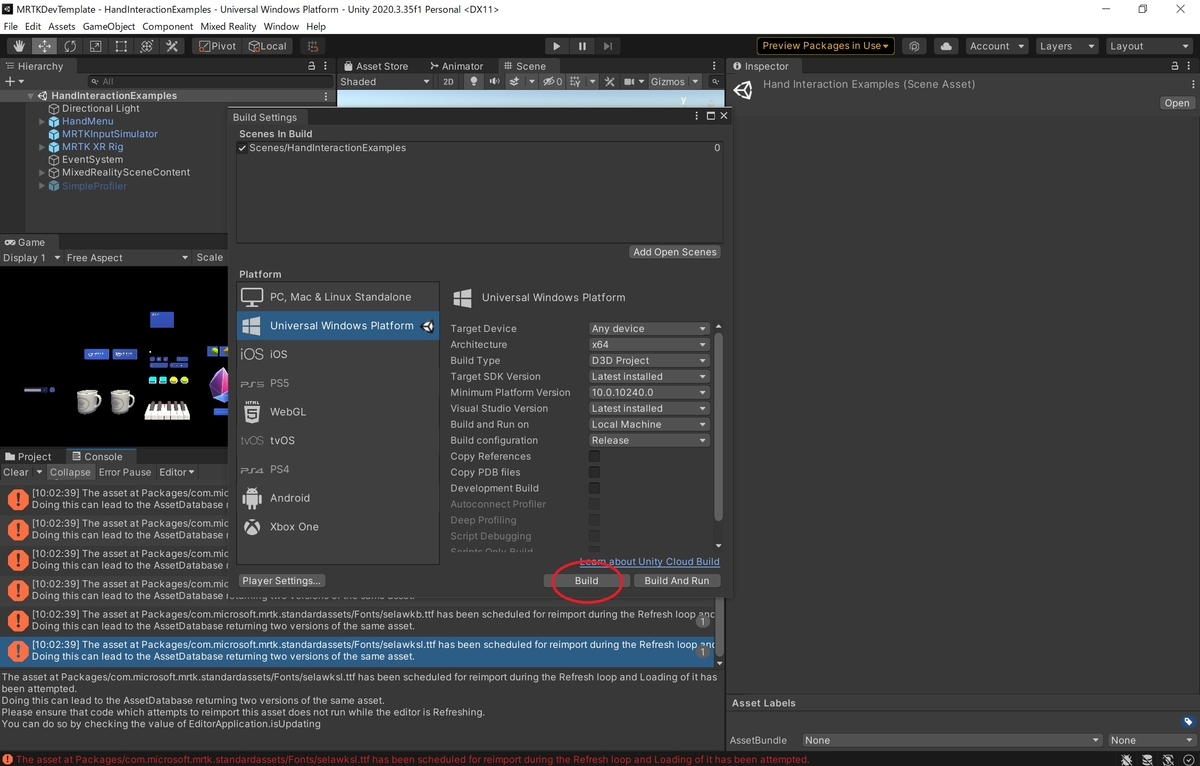Toggle the Pivot handle position button
The height and width of the screenshot is (766, 1200).
point(217,46)
